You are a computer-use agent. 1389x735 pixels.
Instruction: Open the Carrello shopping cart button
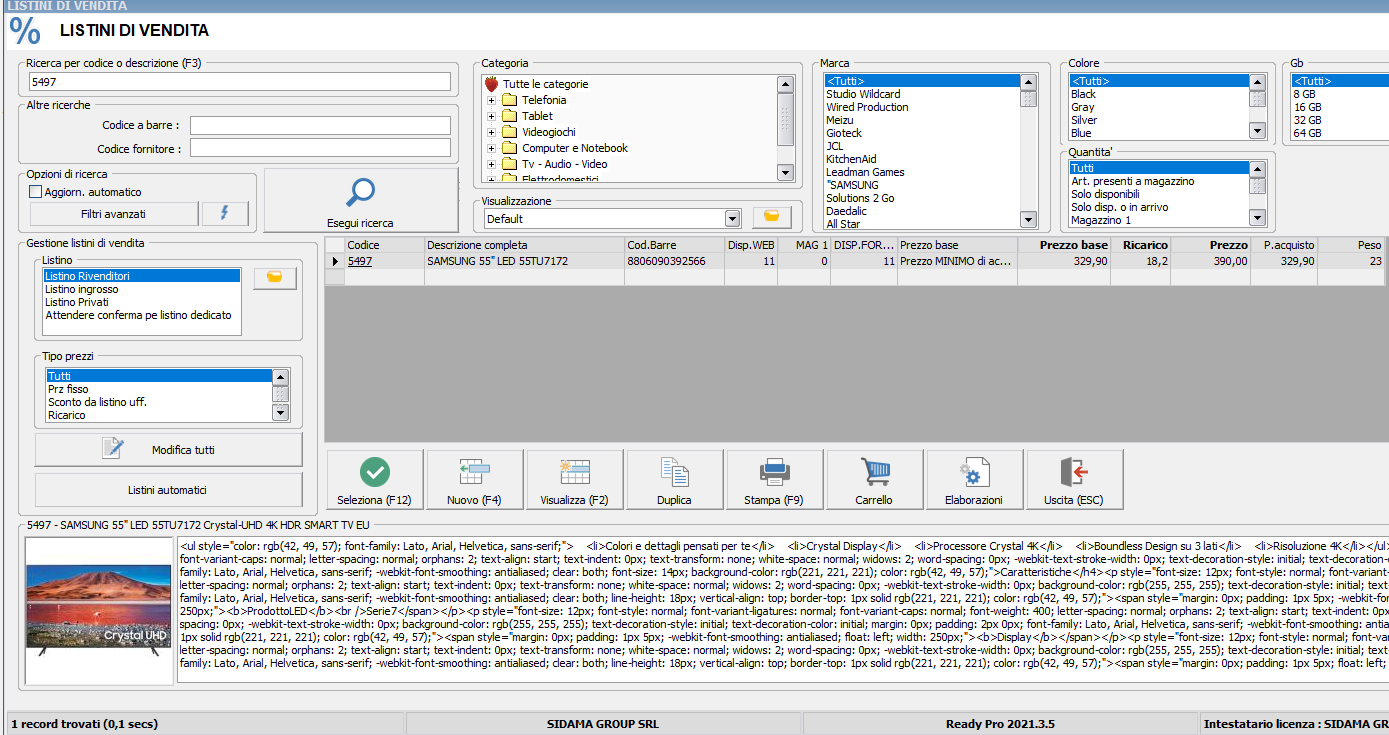pos(875,480)
